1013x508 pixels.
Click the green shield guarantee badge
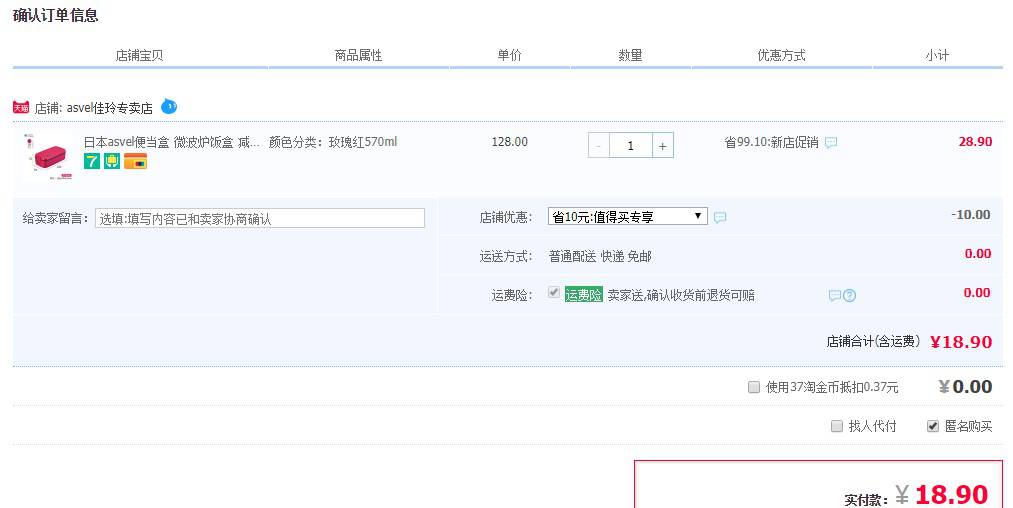coord(112,161)
